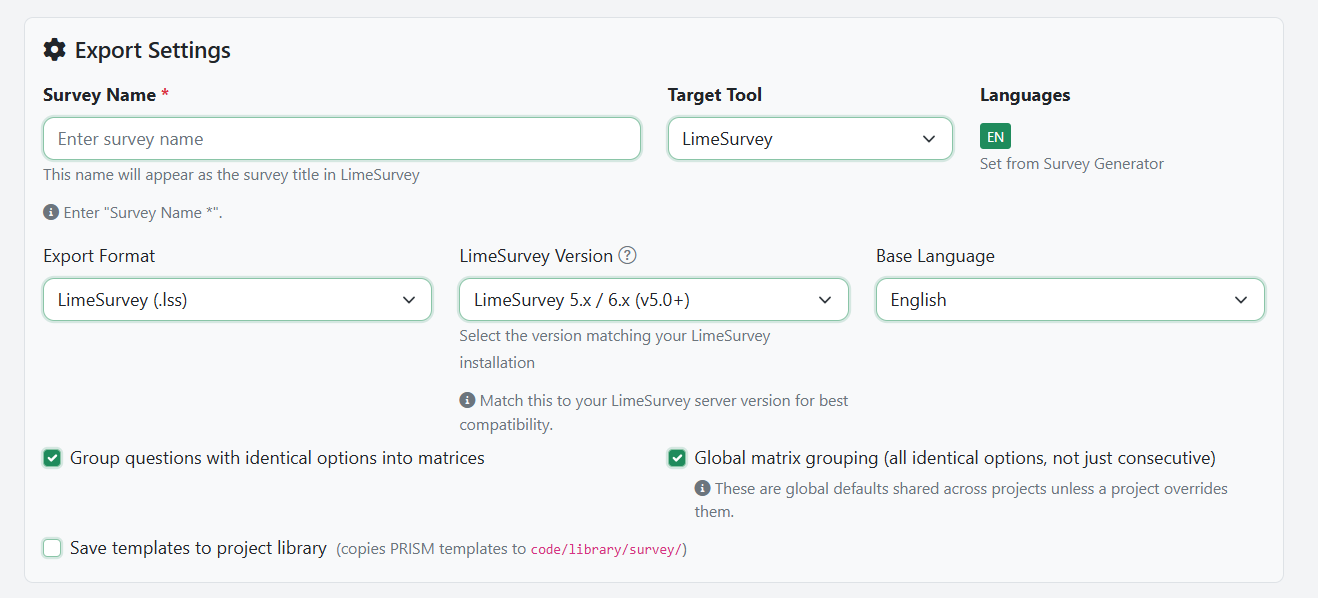Click the LimeSurvey Version help question-mark icon
The width and height of the screenshot is (1318, 598).
pyautogui.click(x=627, y=255)
